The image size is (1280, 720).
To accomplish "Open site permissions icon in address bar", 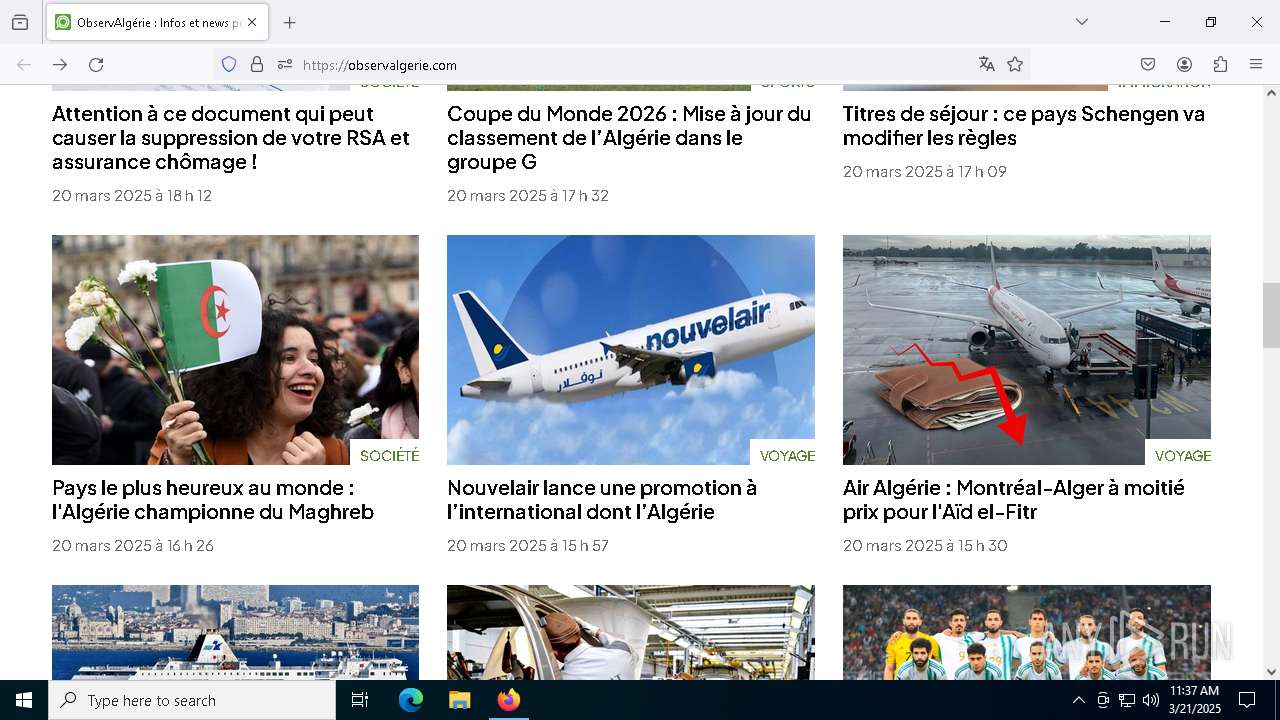I will pyautogui.click(x=285, y=64).
